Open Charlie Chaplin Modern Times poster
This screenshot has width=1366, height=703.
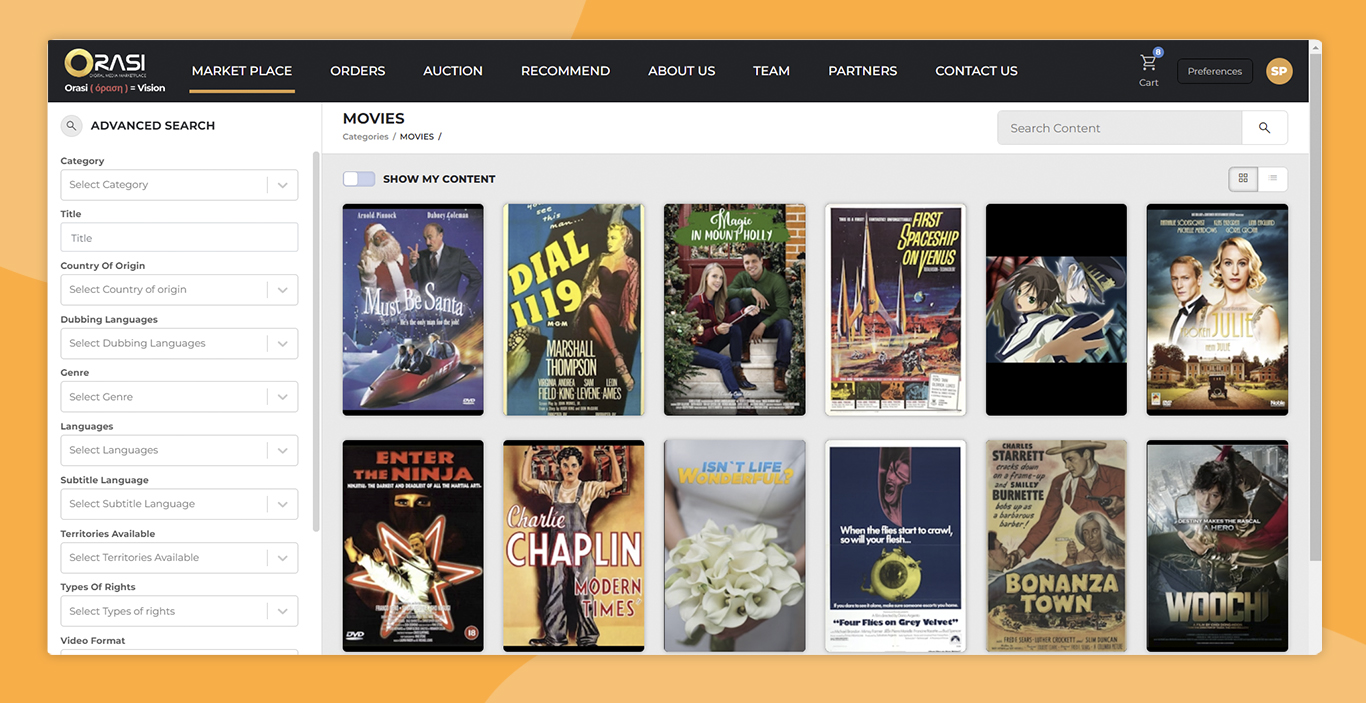point(574,546)
